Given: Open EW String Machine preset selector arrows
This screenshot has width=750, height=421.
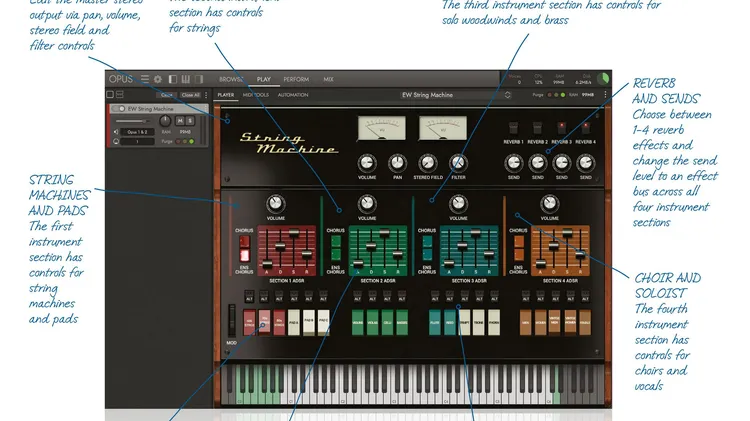Looking at the screenshot, I should [507, 95].
